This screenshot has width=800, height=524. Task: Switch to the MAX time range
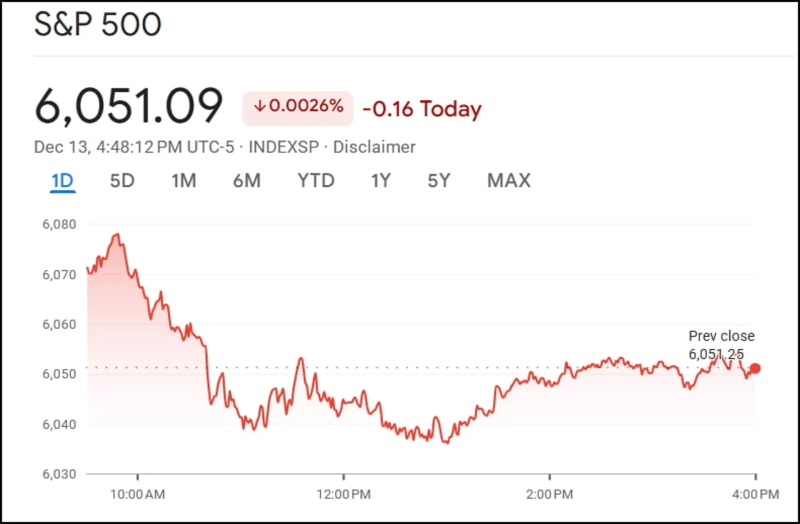[508, 181]
